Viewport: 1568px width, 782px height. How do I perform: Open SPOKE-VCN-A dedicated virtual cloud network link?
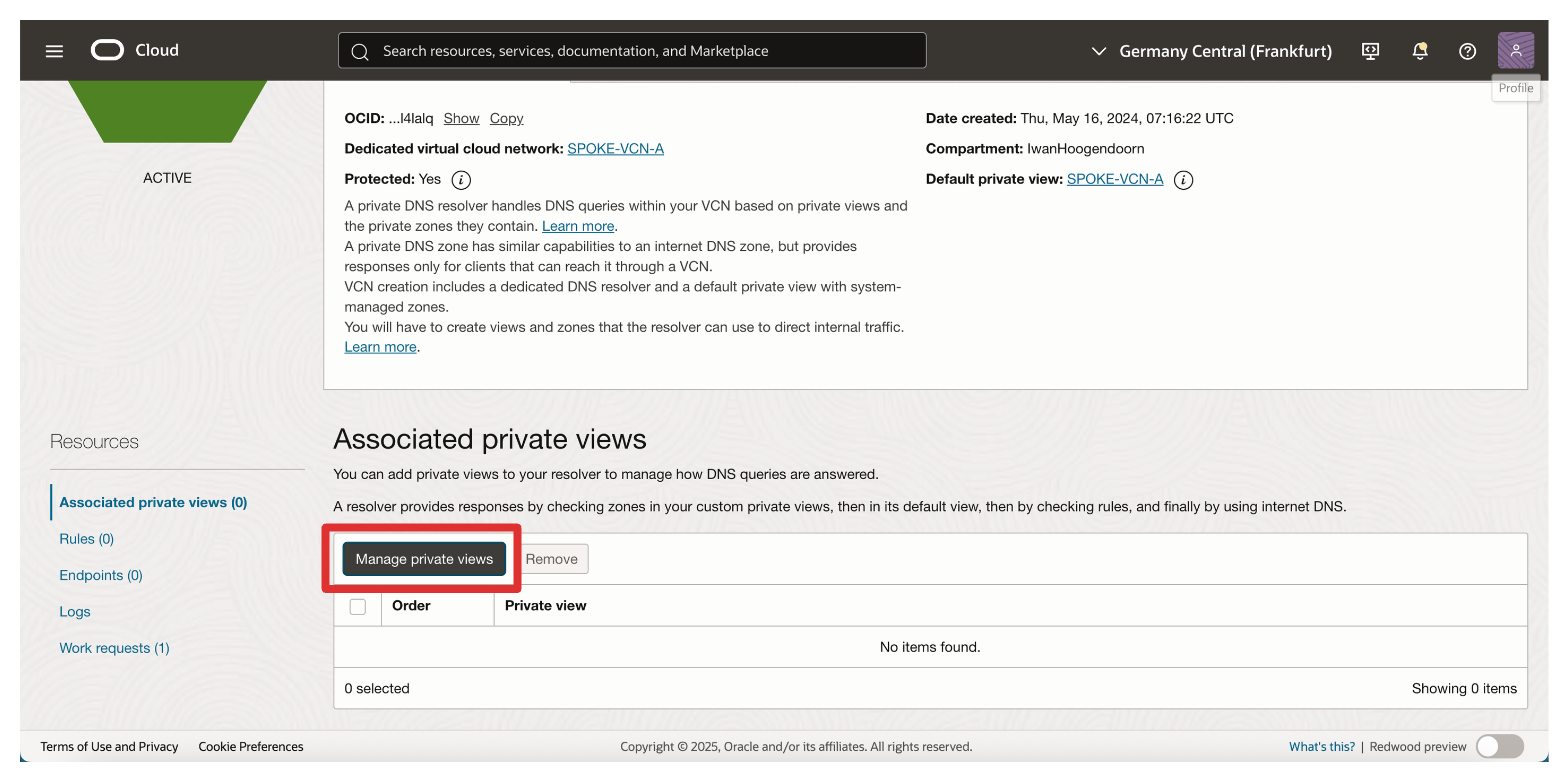point(615,148)
